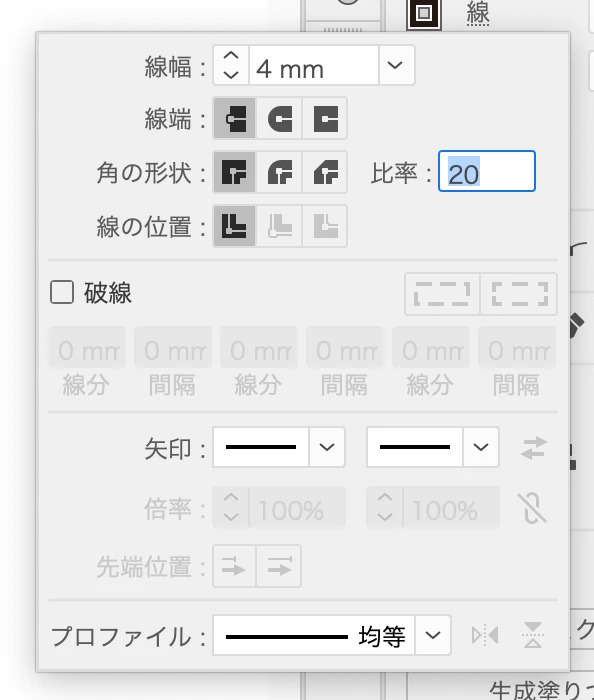Increase the end arrowhead scale
This screenshot has height=700, width=594.
click(385, 498)
